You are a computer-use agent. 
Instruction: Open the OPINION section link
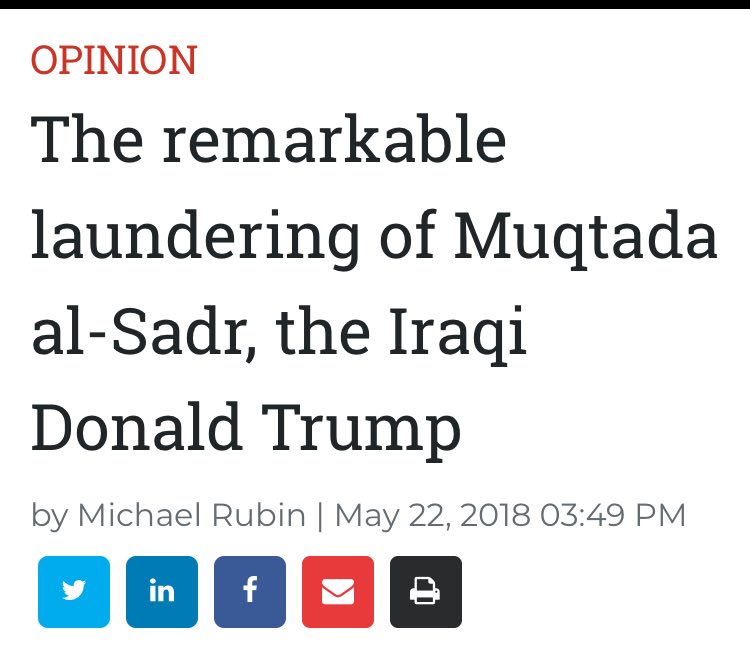click(114, 61)
